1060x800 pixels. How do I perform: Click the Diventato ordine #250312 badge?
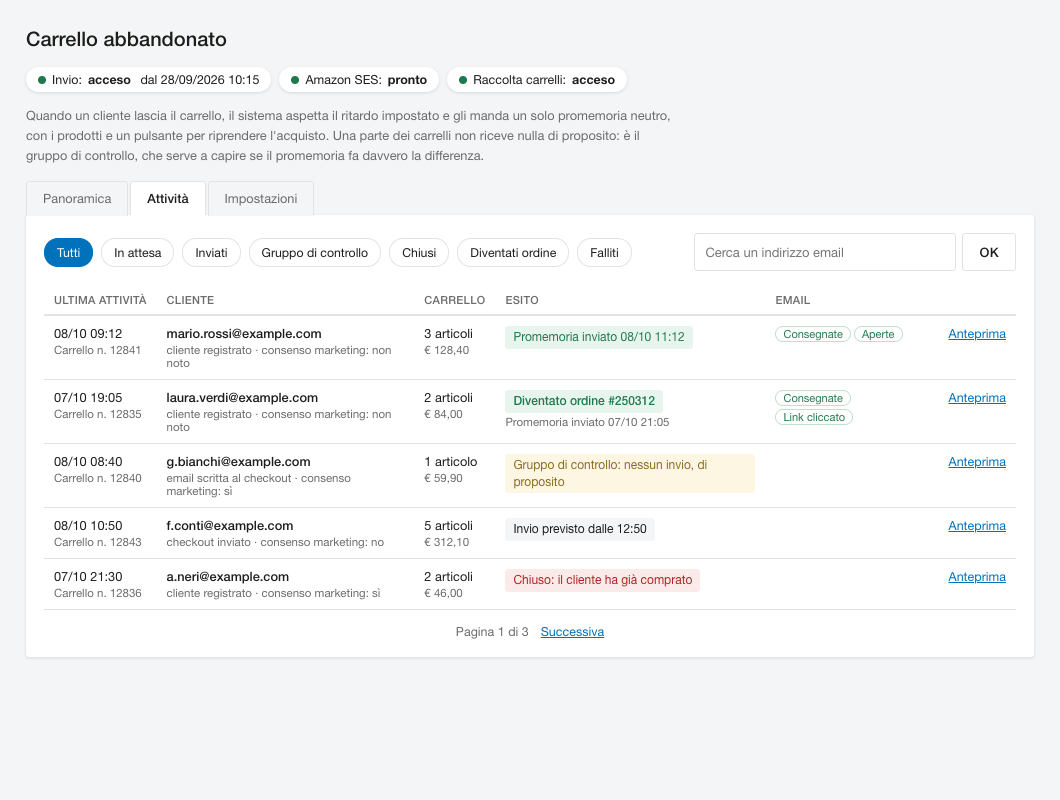click(x=584, y=401)
